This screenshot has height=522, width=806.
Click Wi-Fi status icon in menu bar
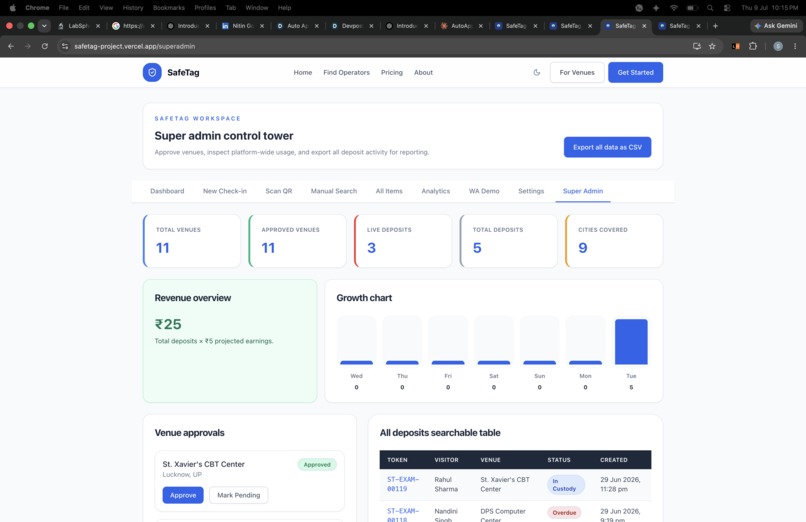674,8
